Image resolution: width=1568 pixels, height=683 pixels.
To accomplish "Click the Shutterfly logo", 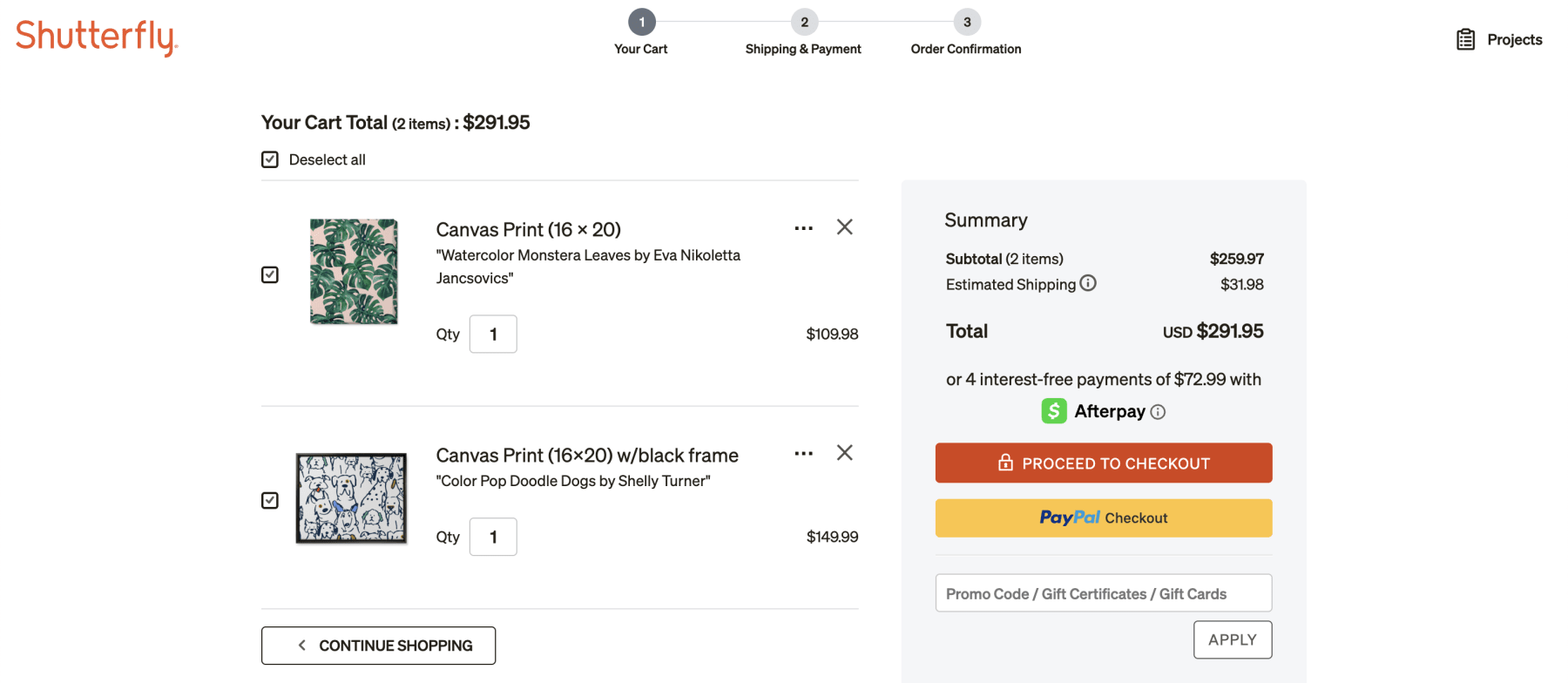I will (97, 37).
